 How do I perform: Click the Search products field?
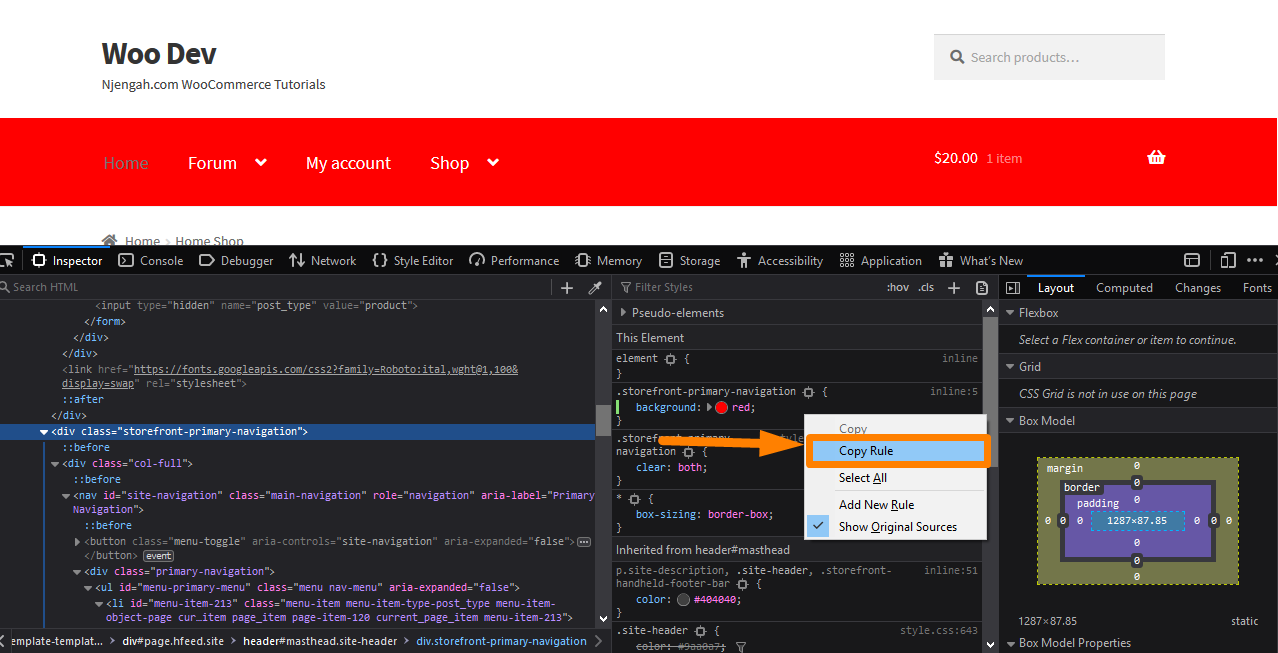point(1049,57)
